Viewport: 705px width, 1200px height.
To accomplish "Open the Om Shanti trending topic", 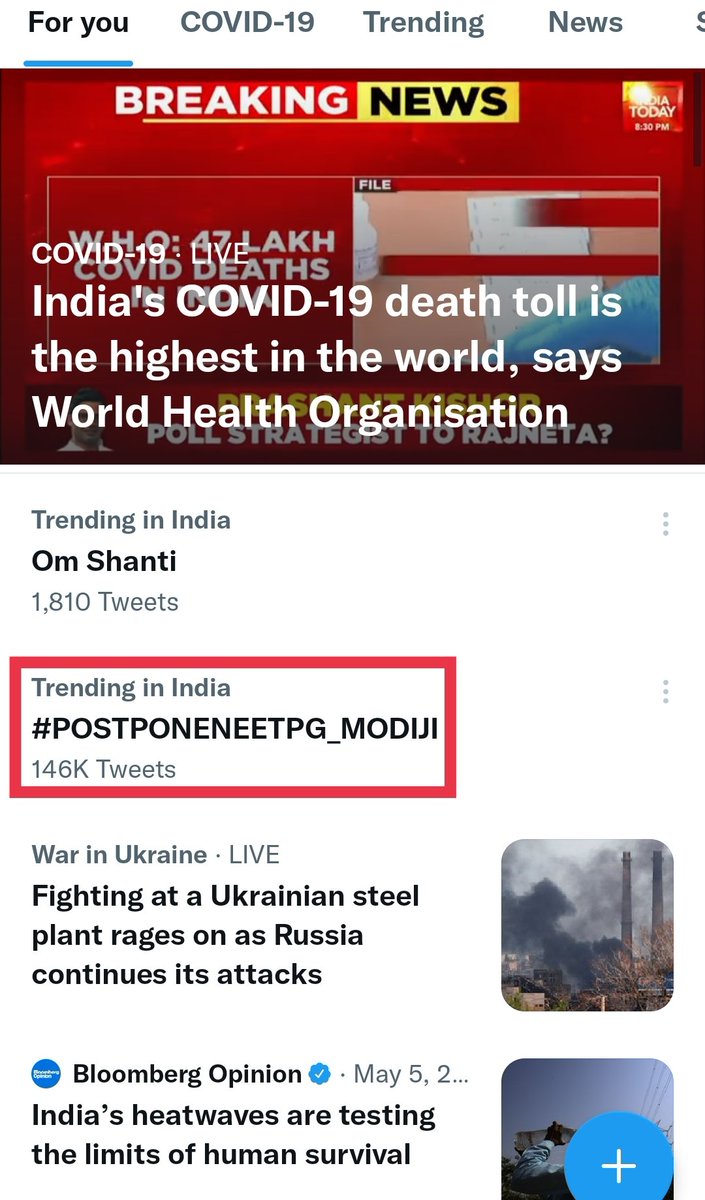I will [104, 561].
